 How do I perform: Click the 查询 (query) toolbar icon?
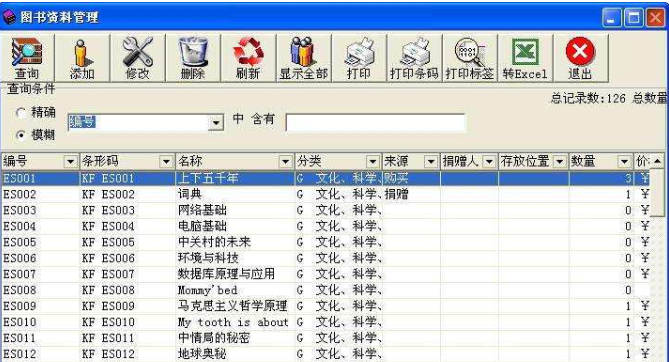[x=27, y=58]
